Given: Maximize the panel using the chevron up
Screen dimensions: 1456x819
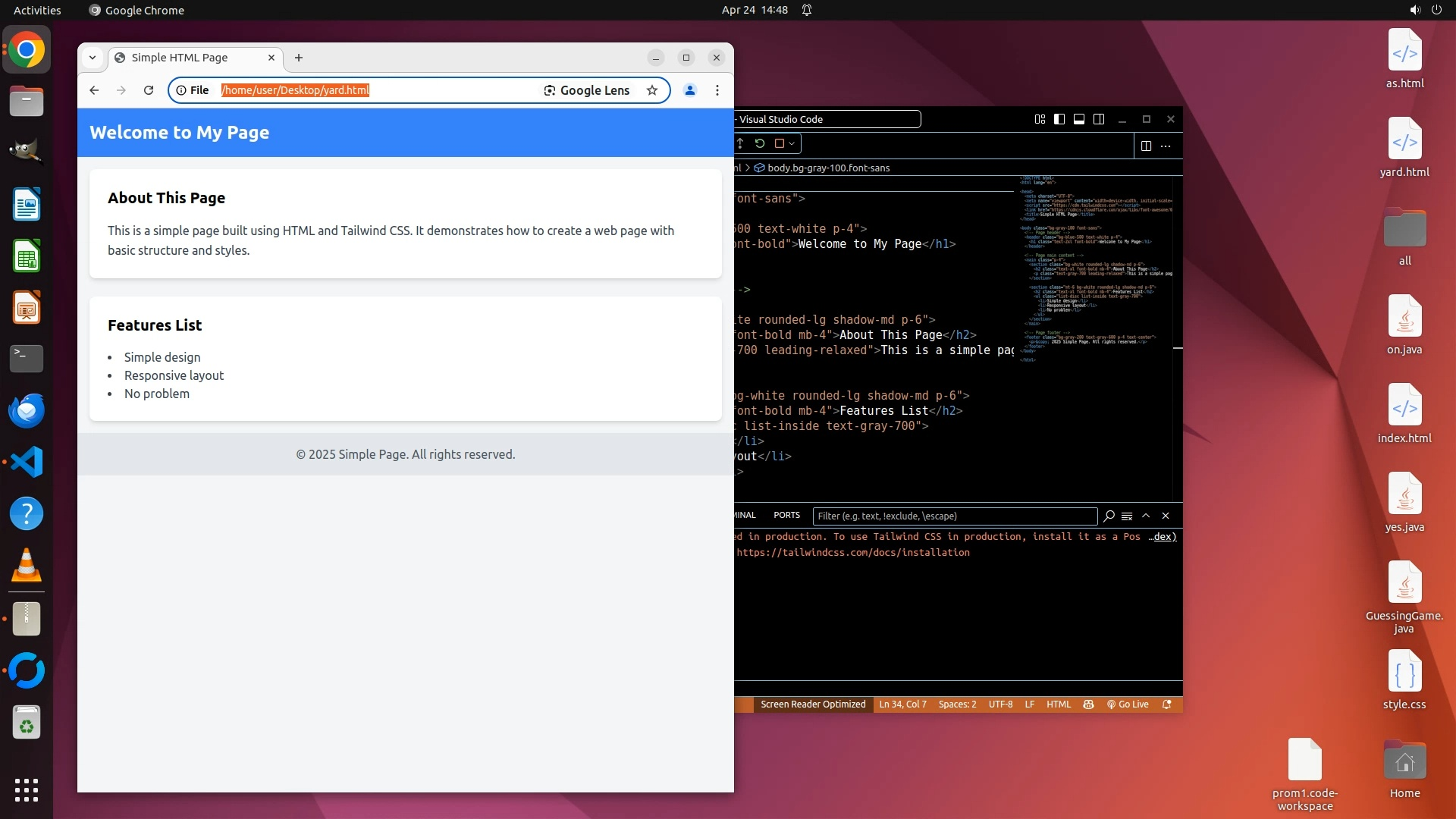Looking at the screenshot, I should (x=1146, y=516).
